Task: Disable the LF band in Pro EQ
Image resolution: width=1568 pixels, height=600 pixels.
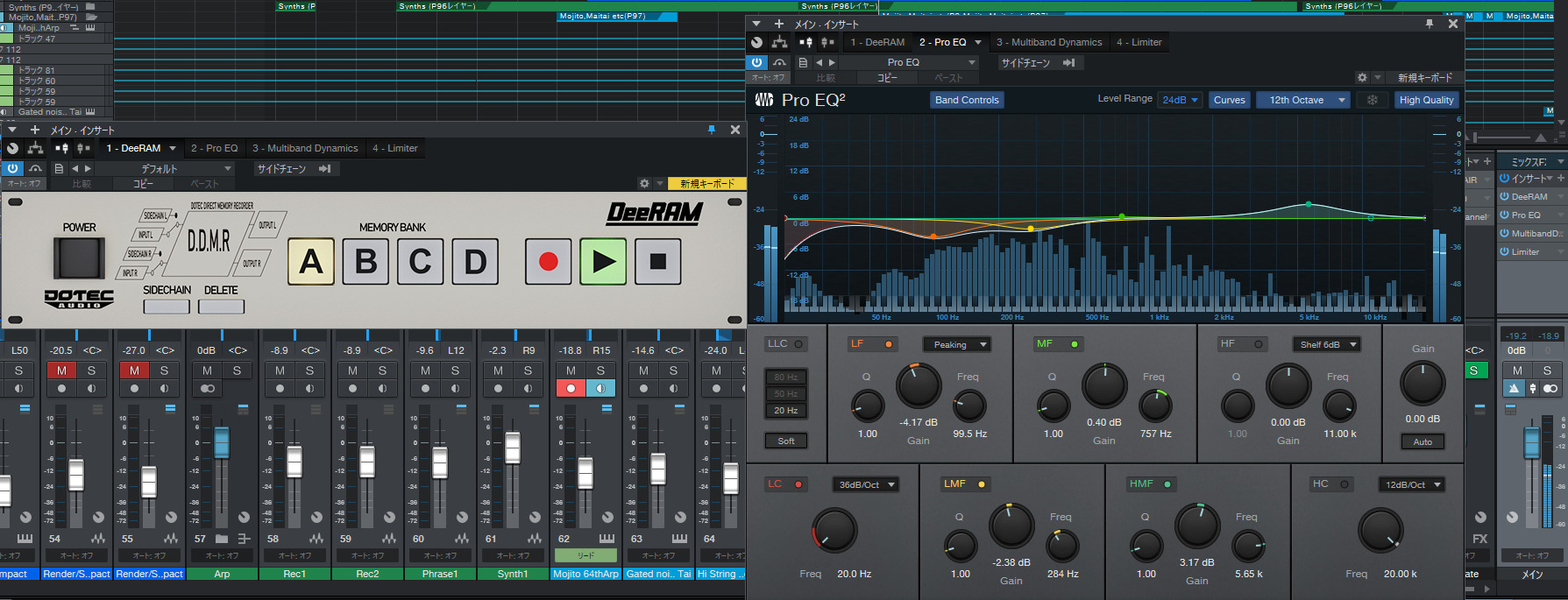Action: 889,344
